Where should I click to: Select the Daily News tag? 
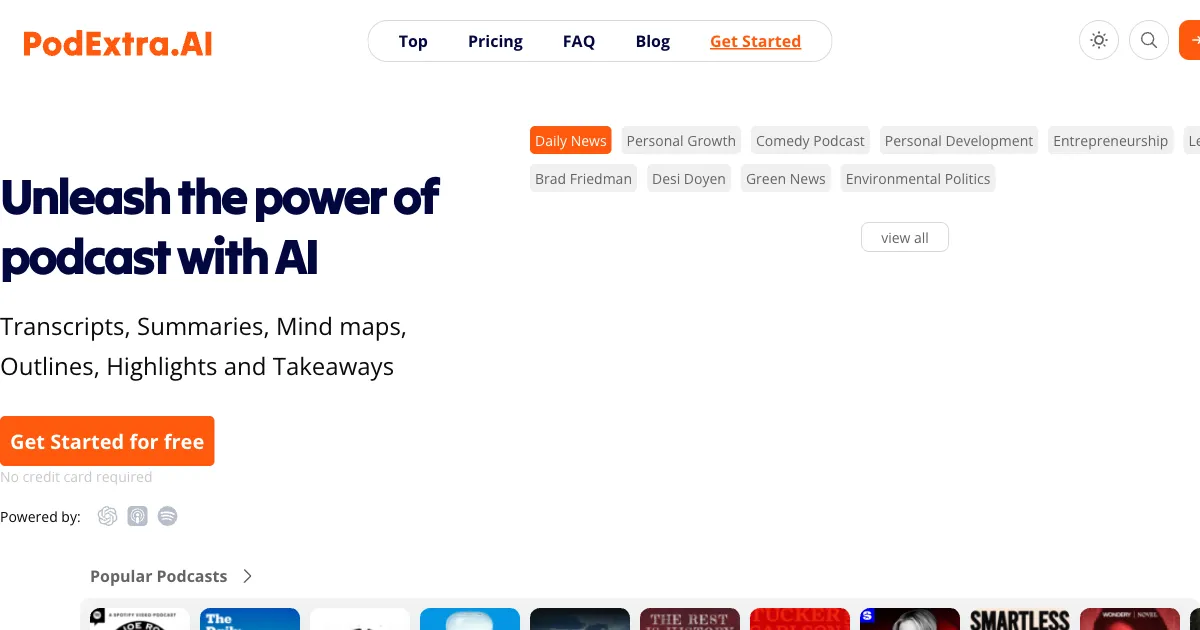tap(570, 141)
